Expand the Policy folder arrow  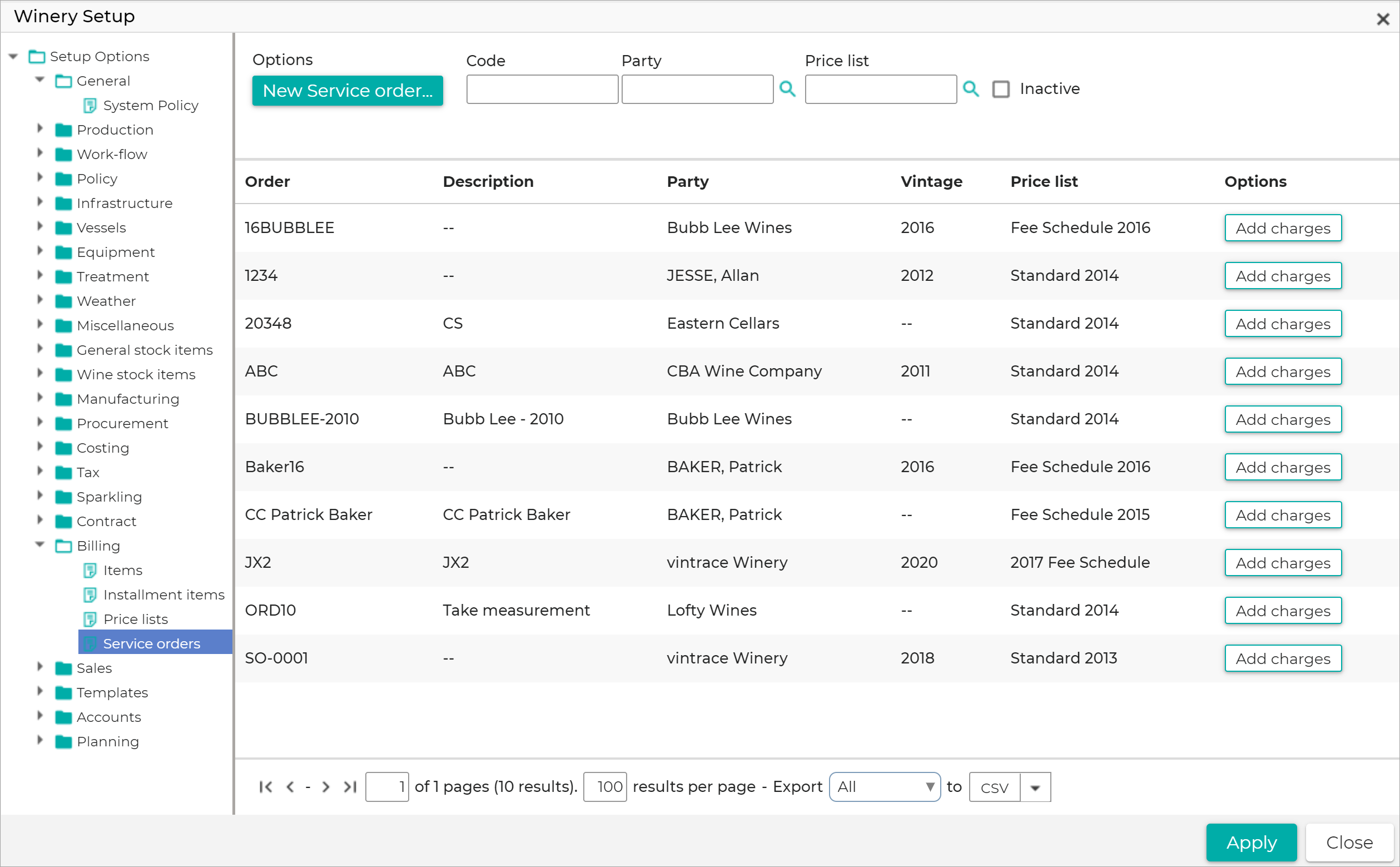pyautogui.click(x=40, y=177)
